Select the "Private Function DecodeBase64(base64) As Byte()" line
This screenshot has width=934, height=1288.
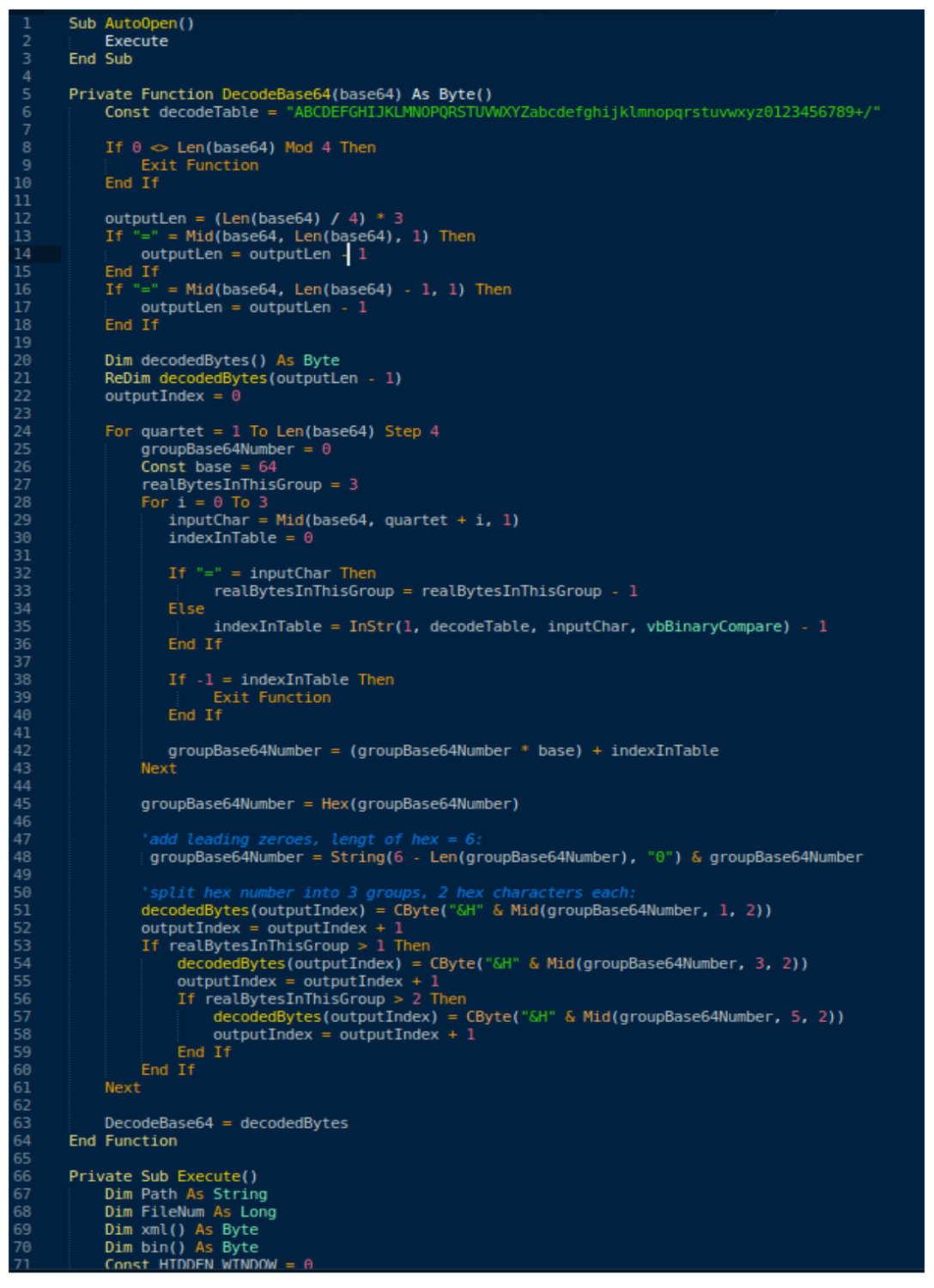(x=281, y=94)
